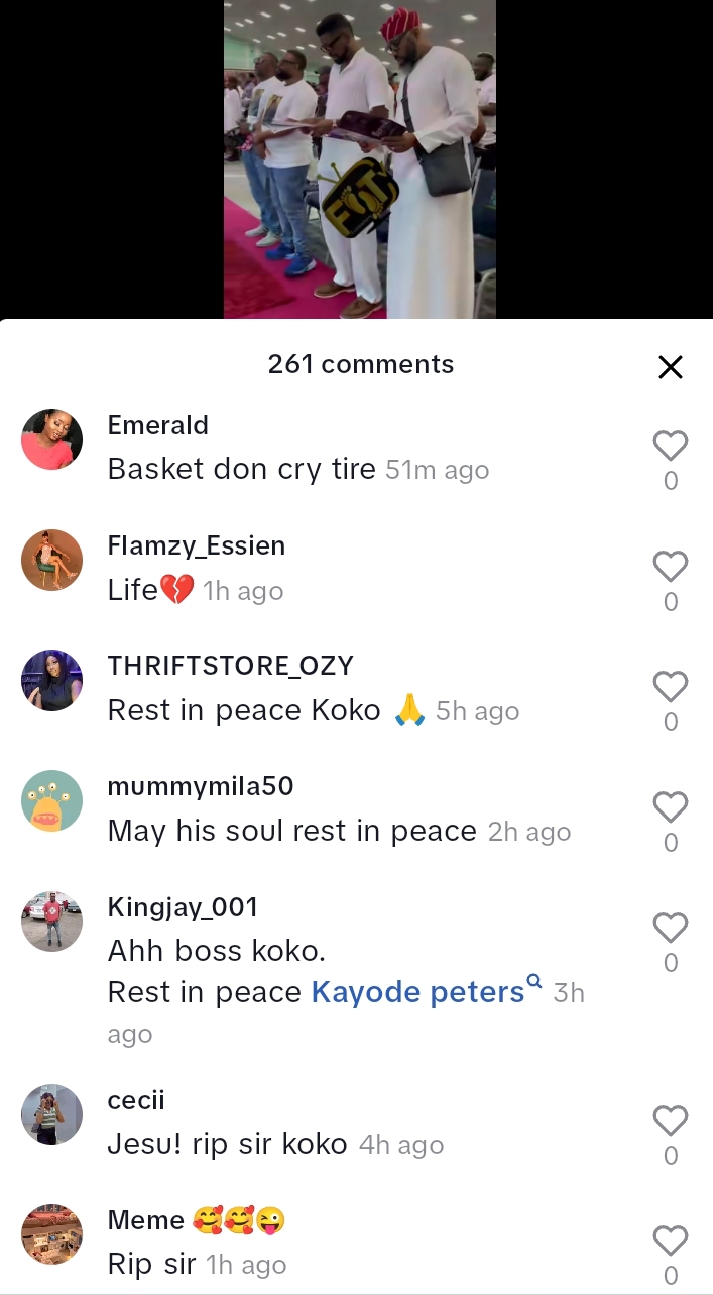Open Flamzy_Essien's profile avatar

pos(52,560)
